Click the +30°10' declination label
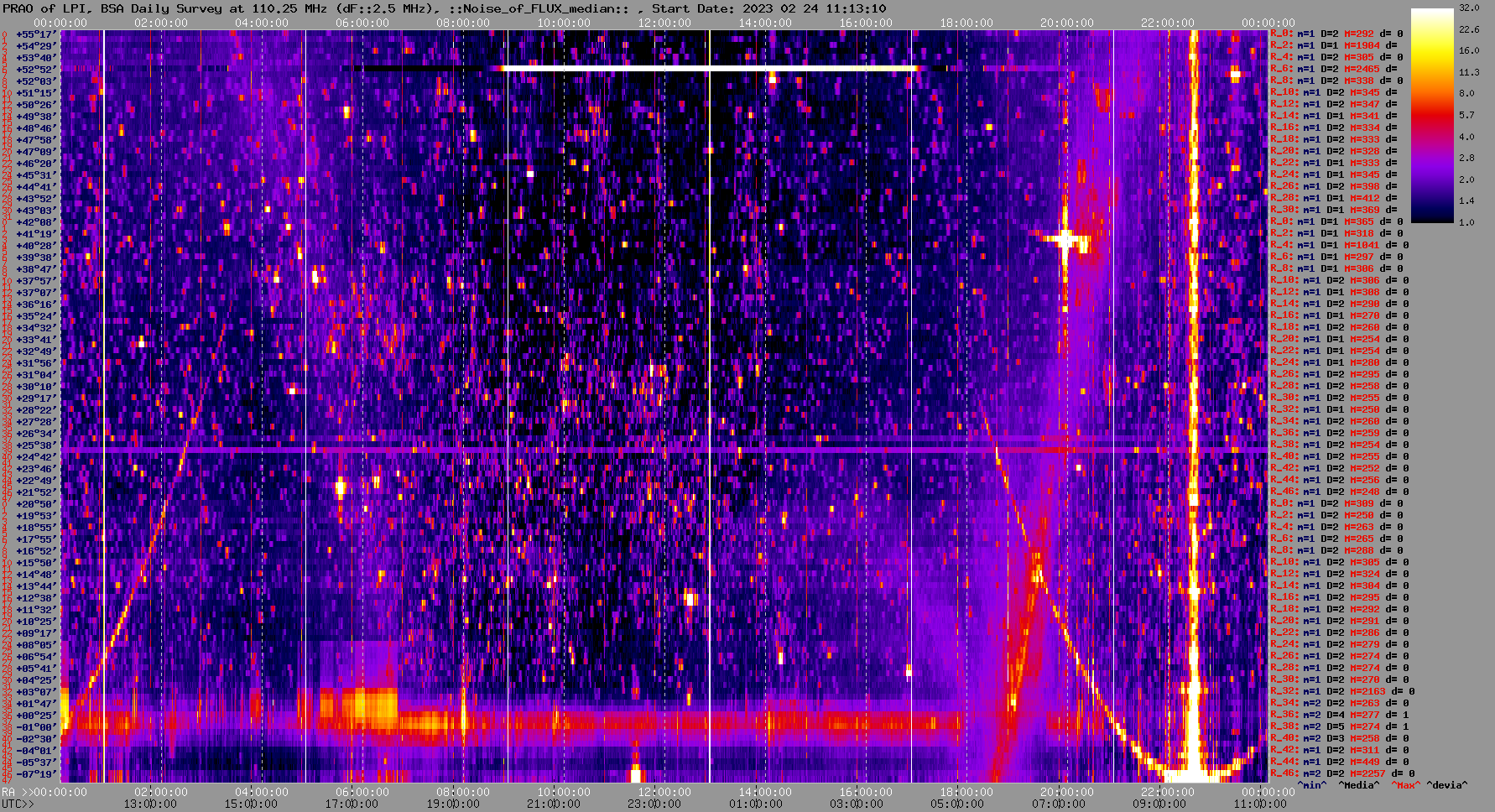 [36, 386]
